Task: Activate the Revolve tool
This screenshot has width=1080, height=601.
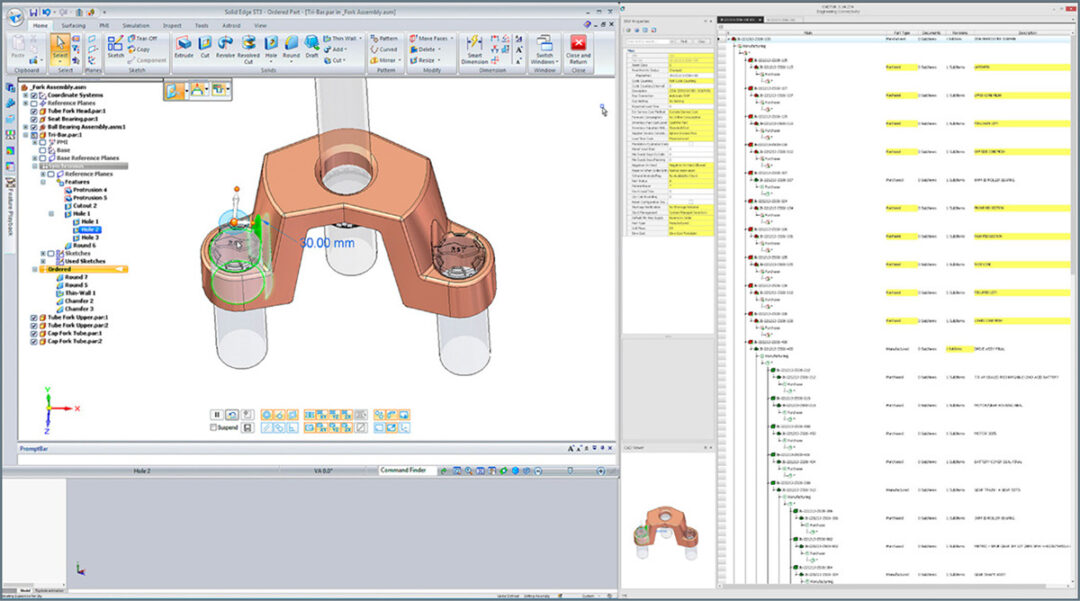Action: (226, 44)
